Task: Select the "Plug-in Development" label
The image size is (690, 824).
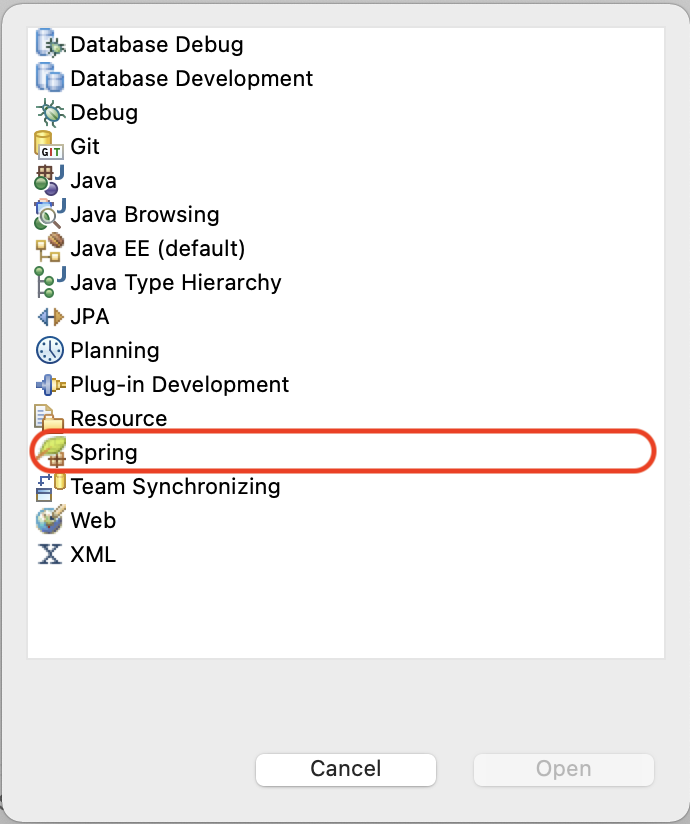Action: tap(179, 385)
